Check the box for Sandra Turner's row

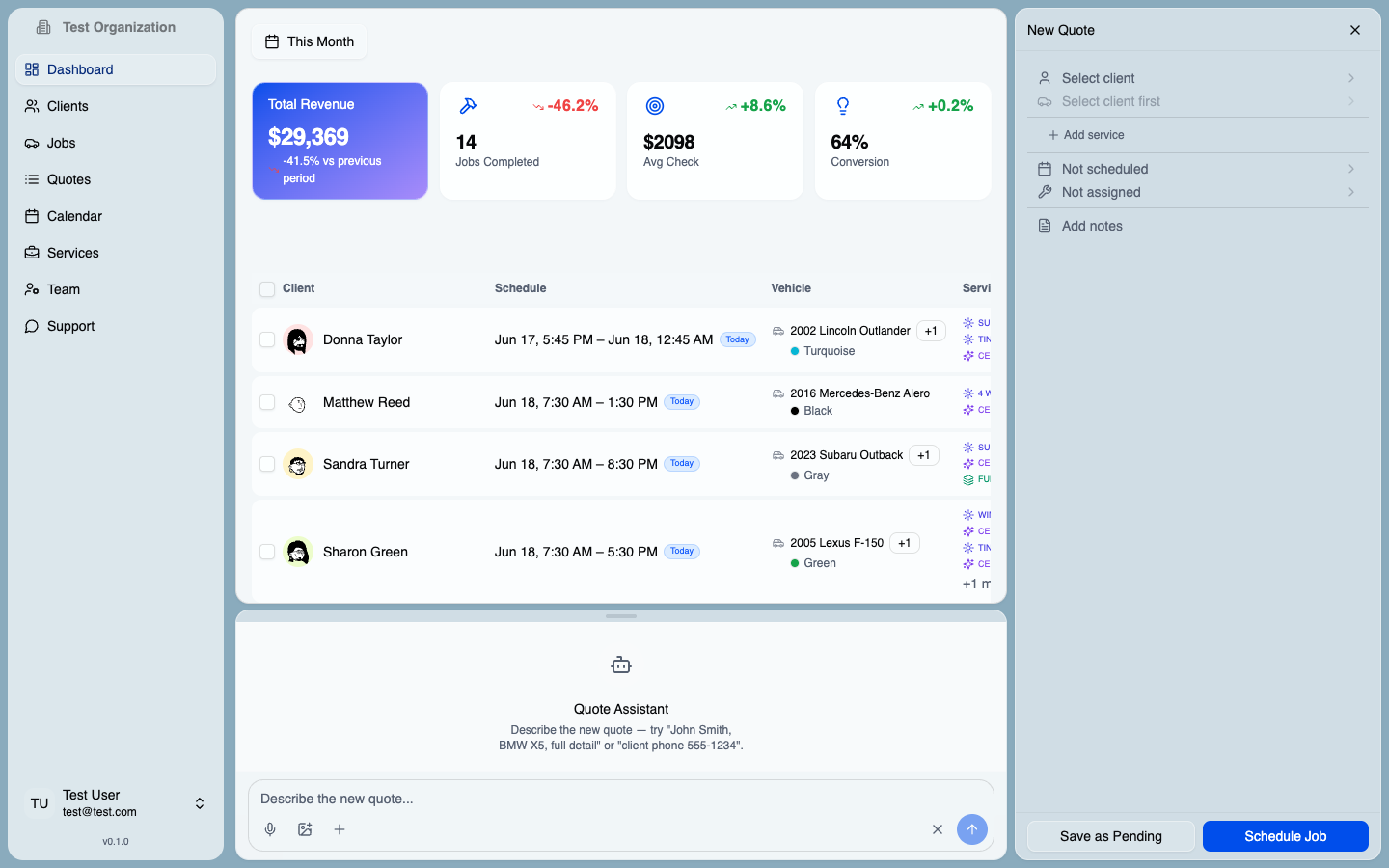267,464
